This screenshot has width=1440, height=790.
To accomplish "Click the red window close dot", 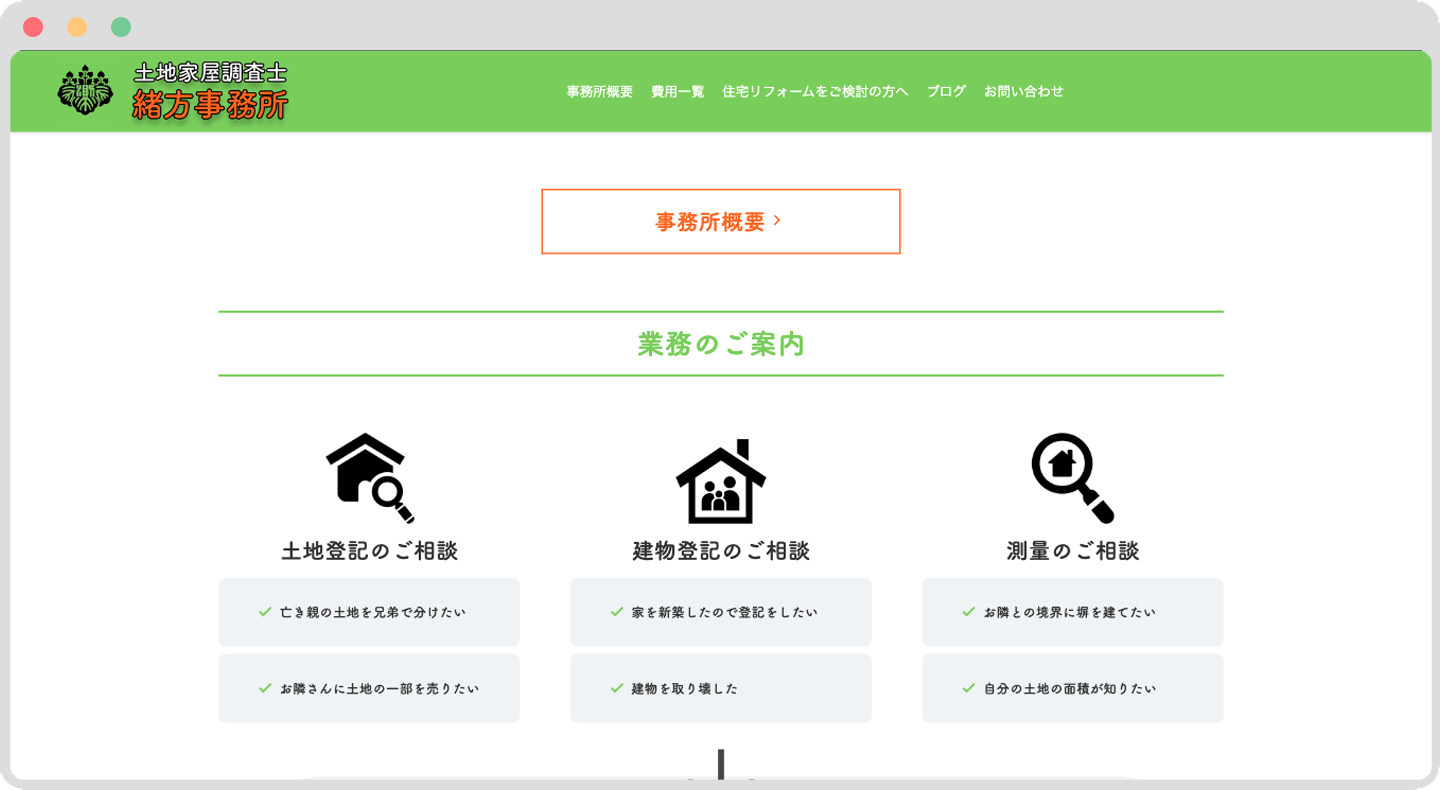I will point(33,27).
